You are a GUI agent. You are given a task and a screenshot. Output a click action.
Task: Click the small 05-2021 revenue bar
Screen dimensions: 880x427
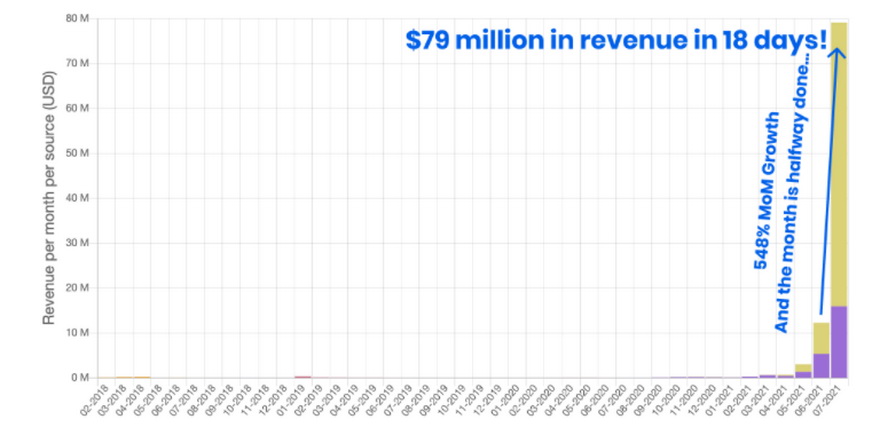[x=803, y=371]
